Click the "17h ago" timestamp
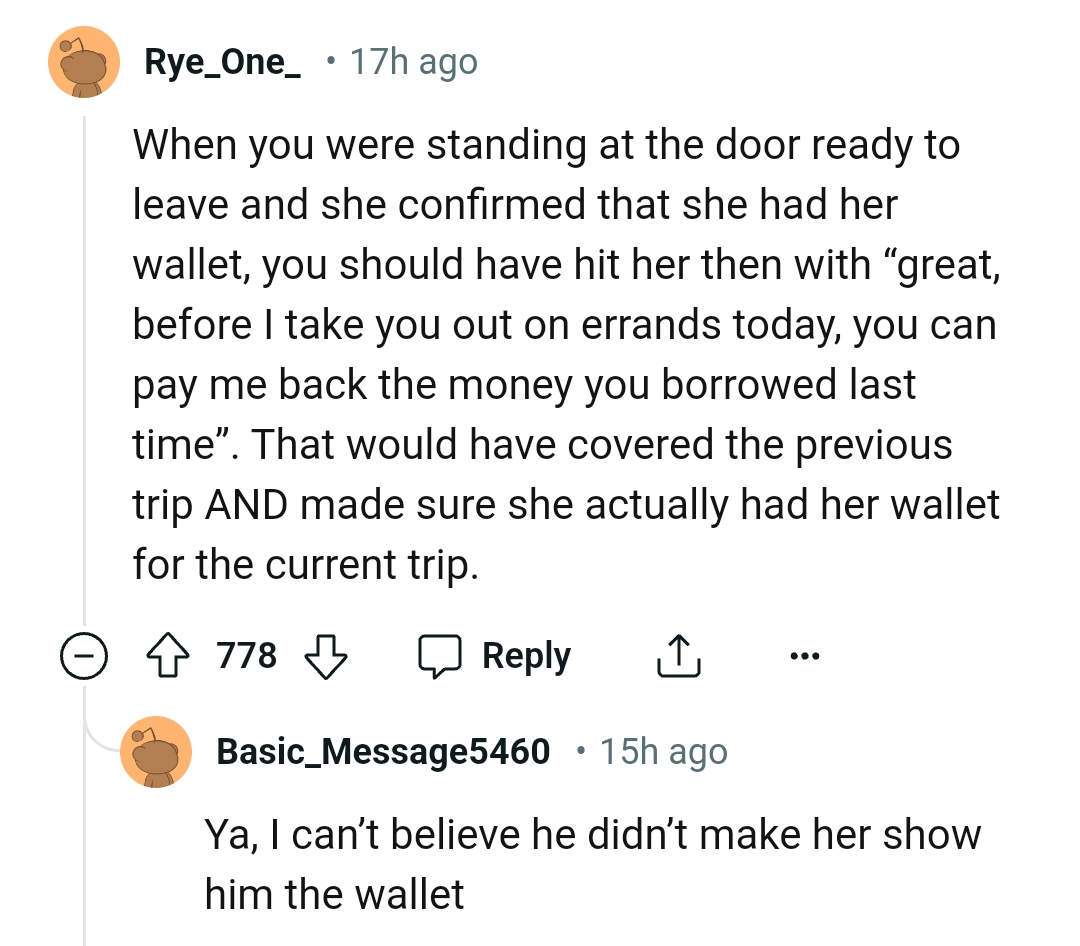The width and height of the screenshot is (1080, 946). tap(413, 62)
